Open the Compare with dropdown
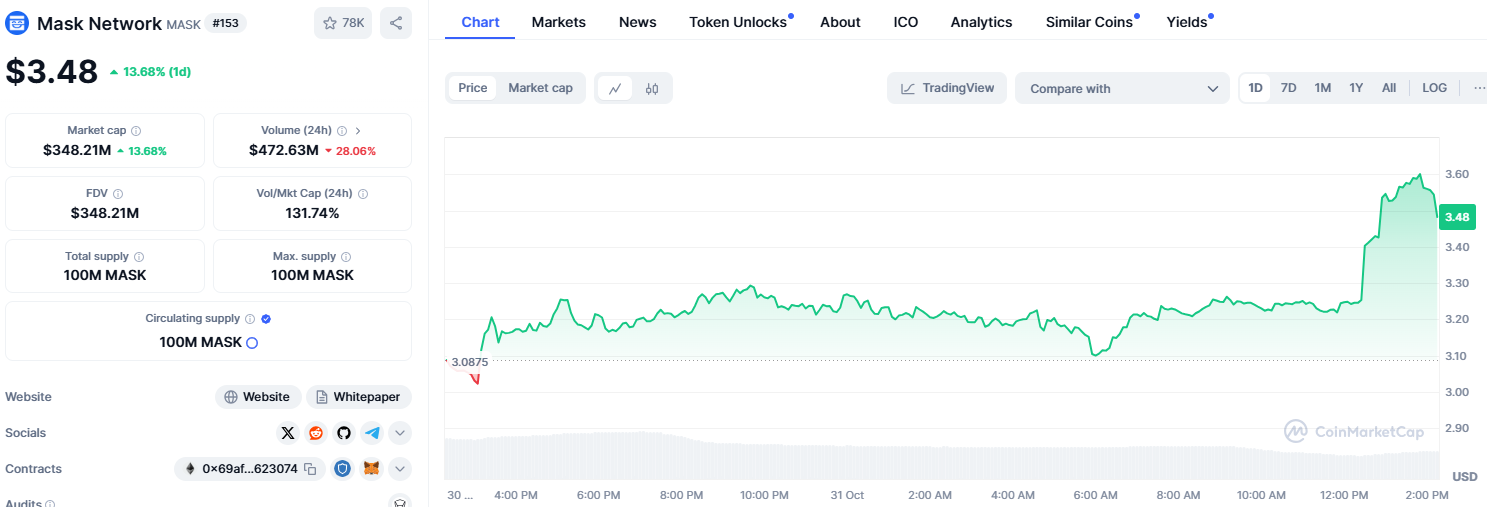Image resolution: width=1487 pixels, height=507 pixels. (x=1122, y=88)
